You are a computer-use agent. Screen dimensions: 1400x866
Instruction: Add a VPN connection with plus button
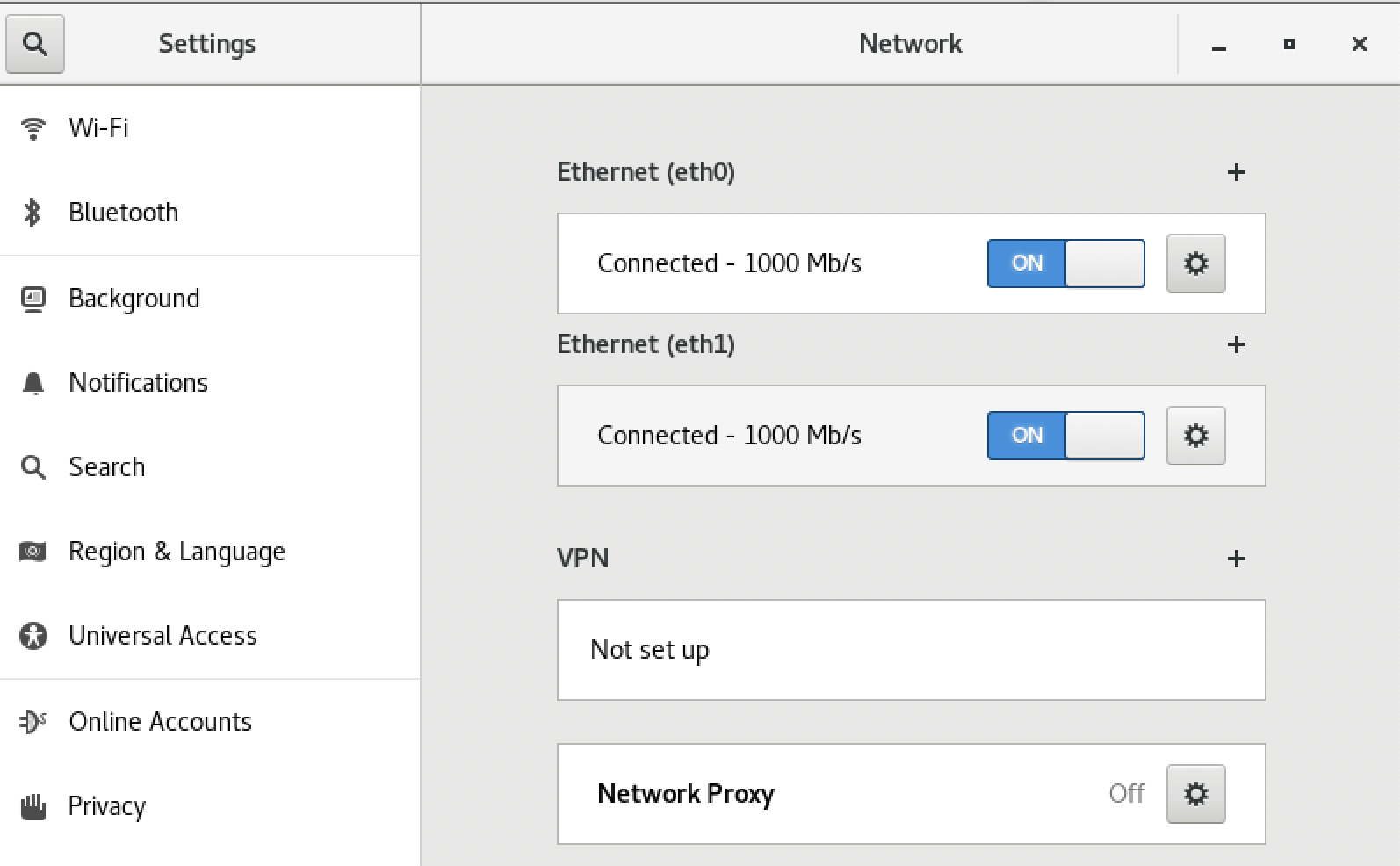coord(1236,559)
